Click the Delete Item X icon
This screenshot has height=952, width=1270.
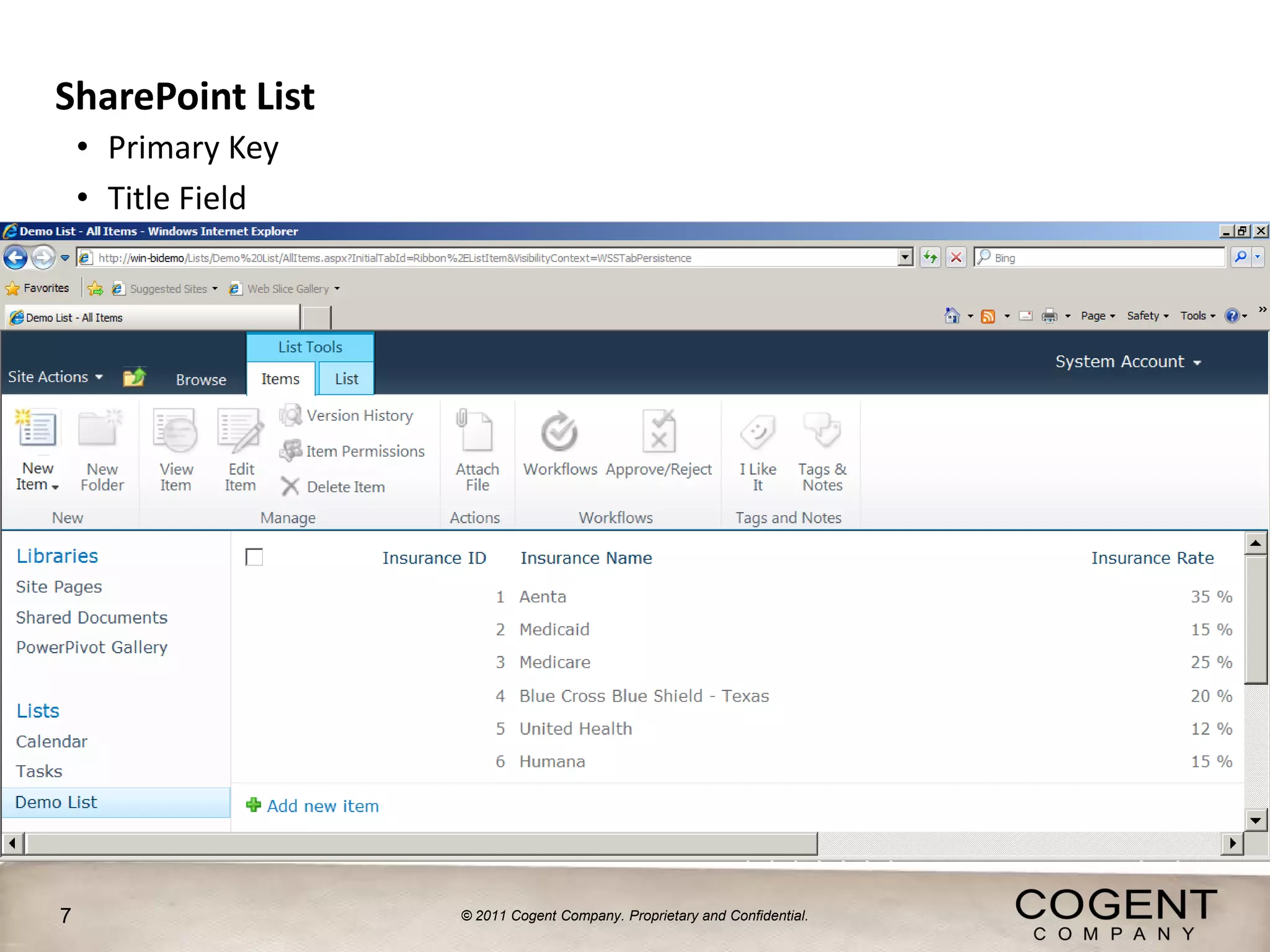(x=290, y=487)
